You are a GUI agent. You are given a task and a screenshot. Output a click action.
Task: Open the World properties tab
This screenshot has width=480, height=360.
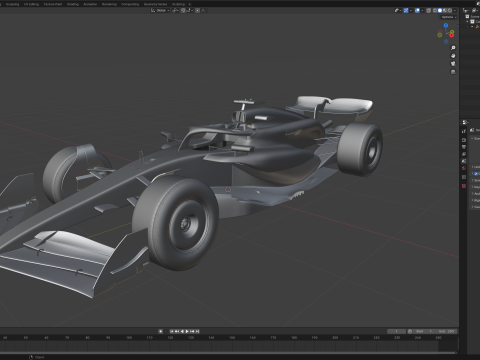464,168
